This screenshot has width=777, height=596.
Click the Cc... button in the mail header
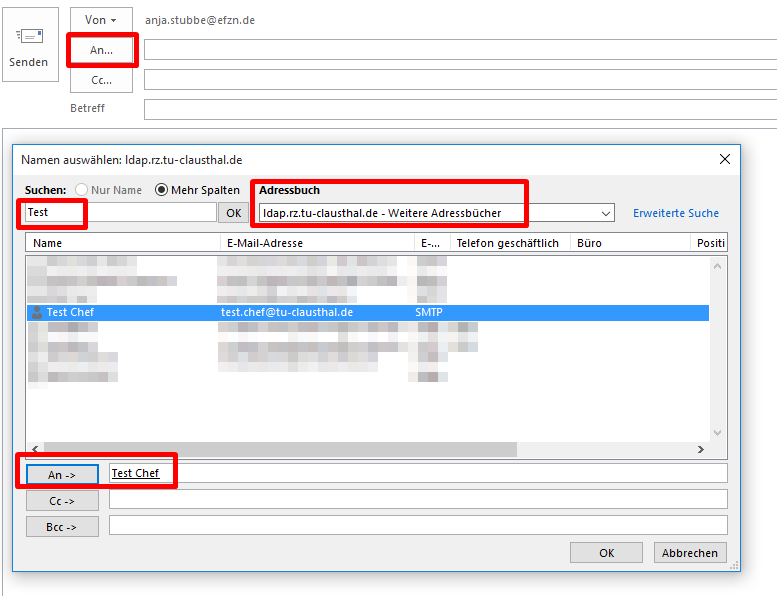click(x=101, y=80)
